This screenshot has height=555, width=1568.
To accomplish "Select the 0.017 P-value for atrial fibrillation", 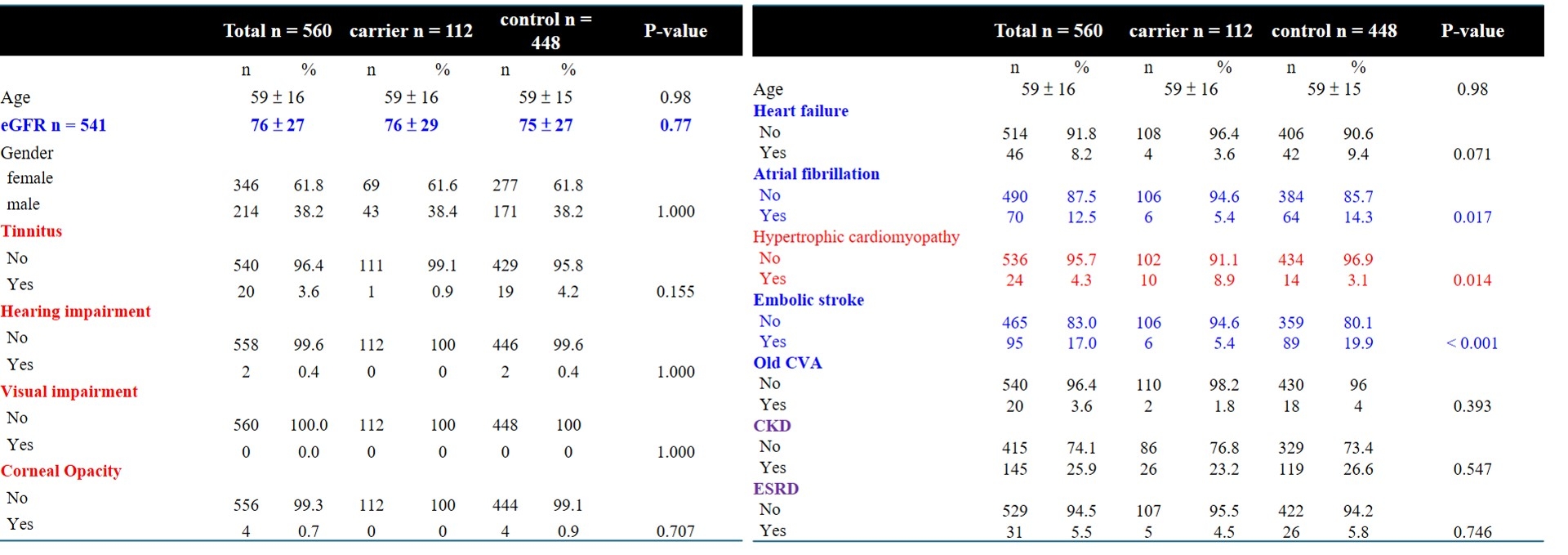I will click(x=1472, y=217).
